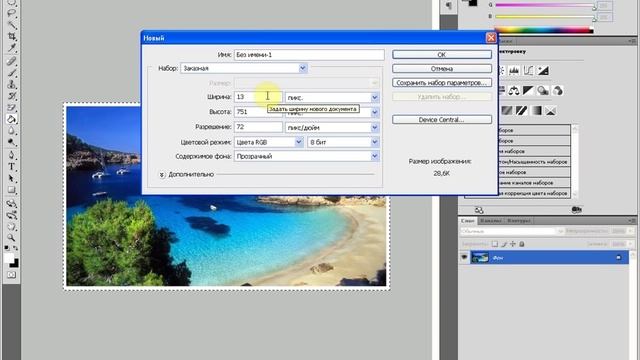Add a Selective Color adjustment
640x360 pixels.
click(551, 111)
